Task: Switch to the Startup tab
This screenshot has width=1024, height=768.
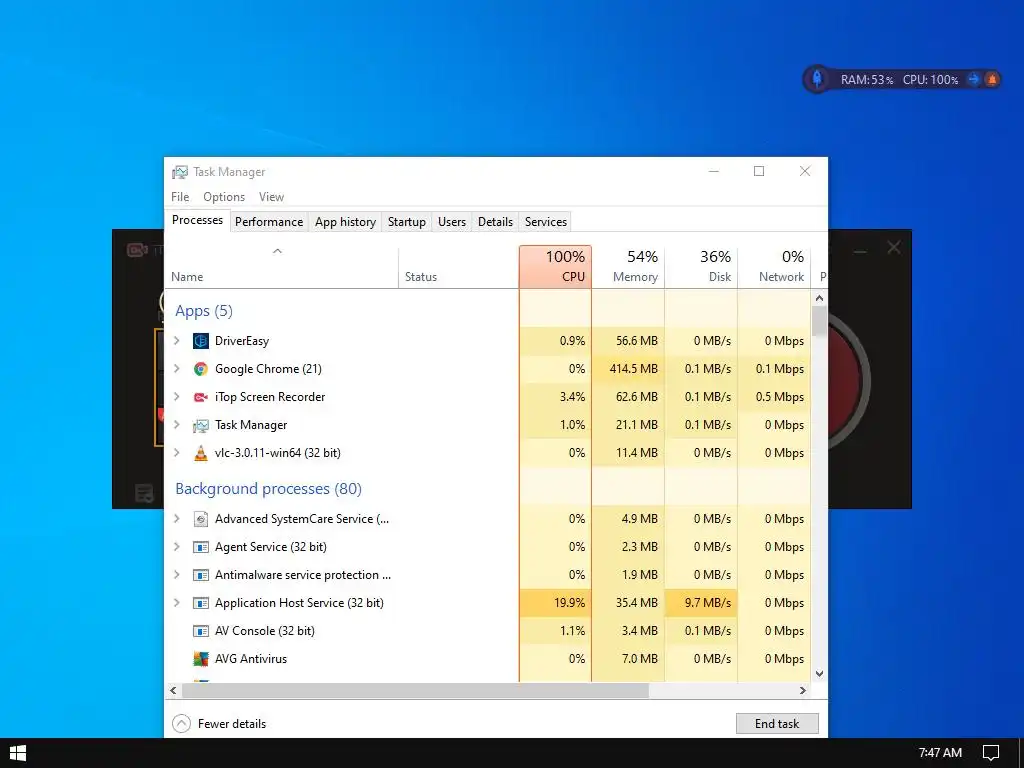Action: [x=407, y=222]
